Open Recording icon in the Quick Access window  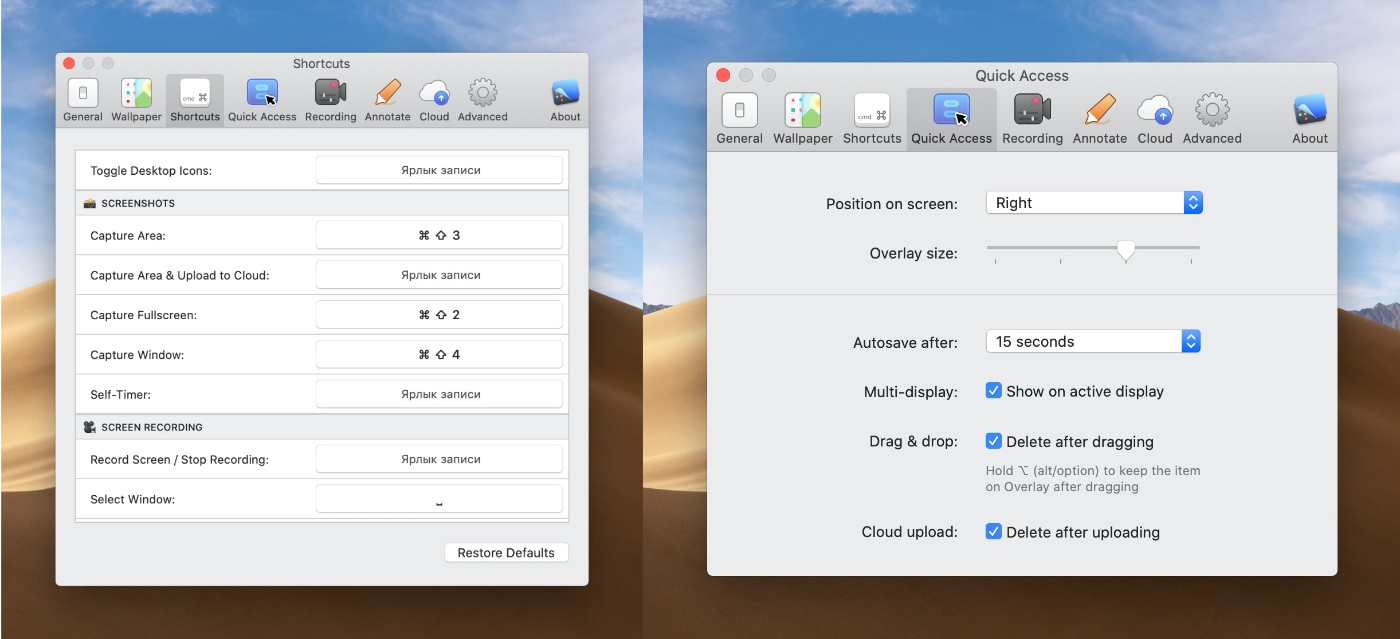tap(1032, 110)
